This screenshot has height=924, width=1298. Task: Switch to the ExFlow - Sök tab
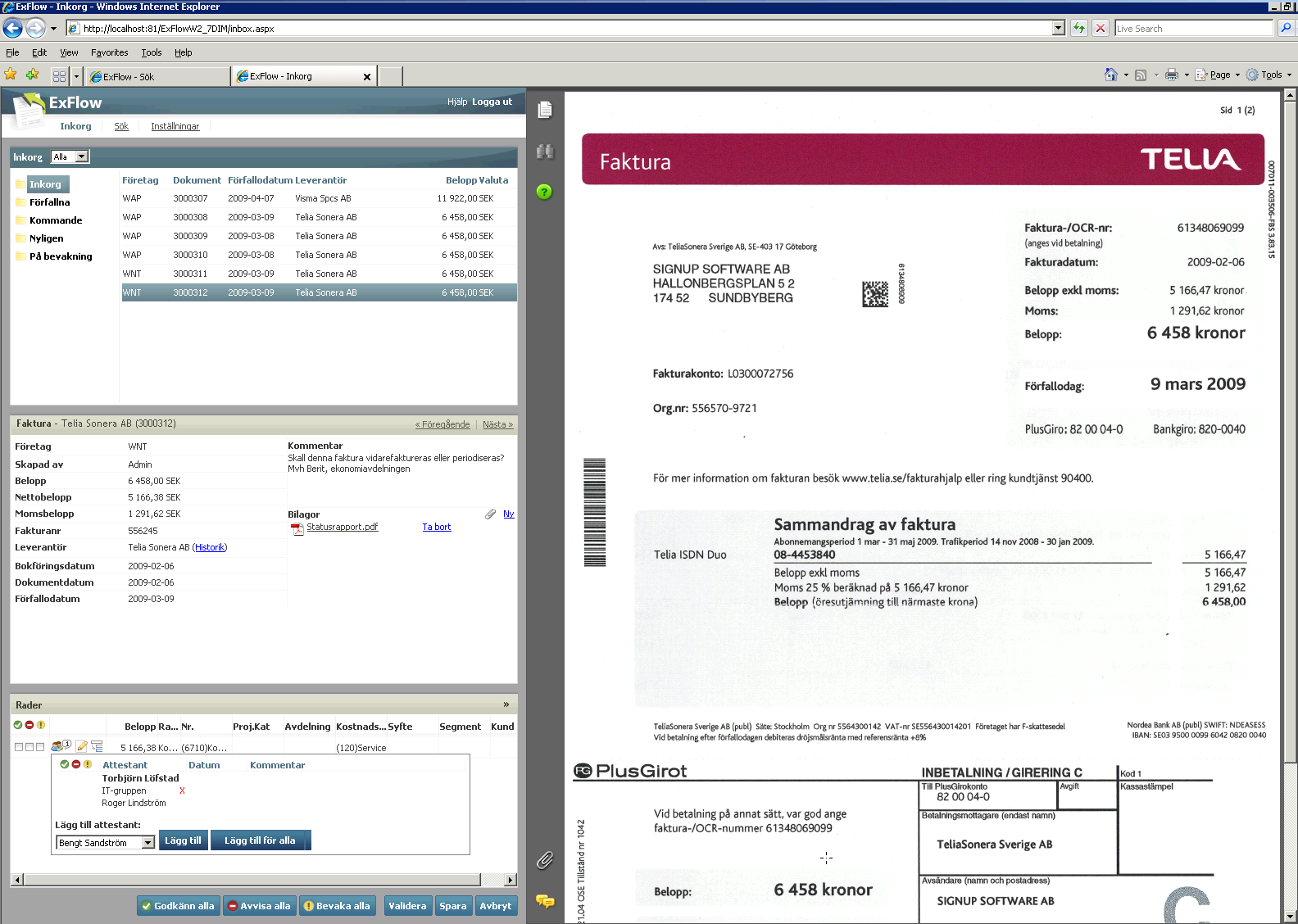pyautogui.click(x=158, y=76)
